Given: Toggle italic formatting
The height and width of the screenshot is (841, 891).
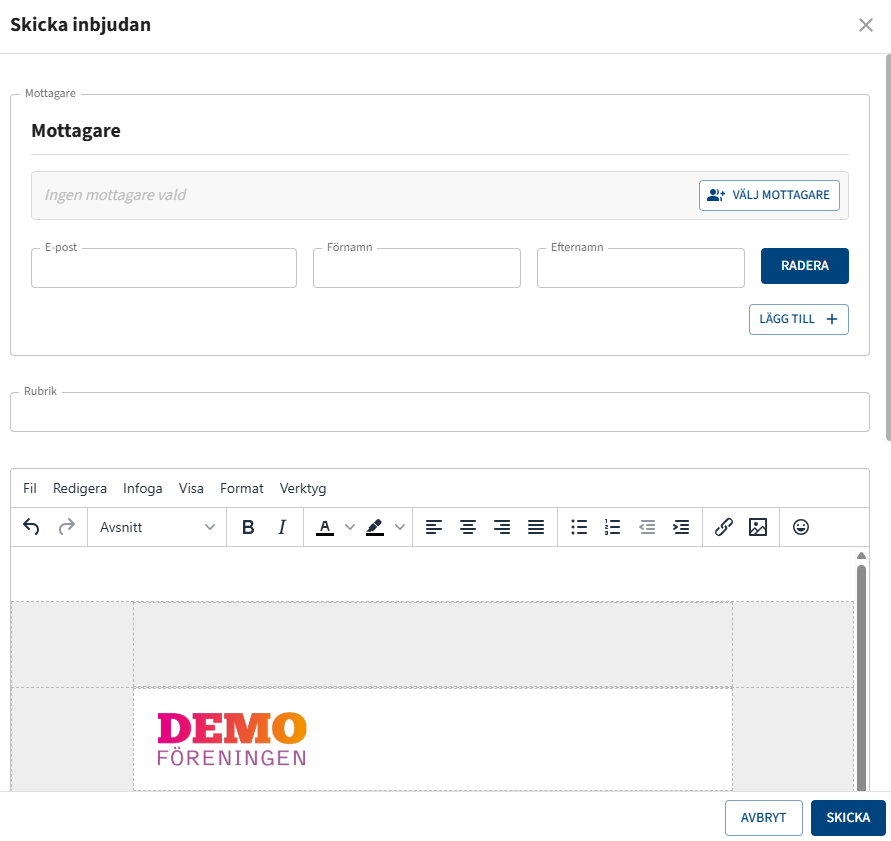Looking at the screenshot, I should pos(282,527).
